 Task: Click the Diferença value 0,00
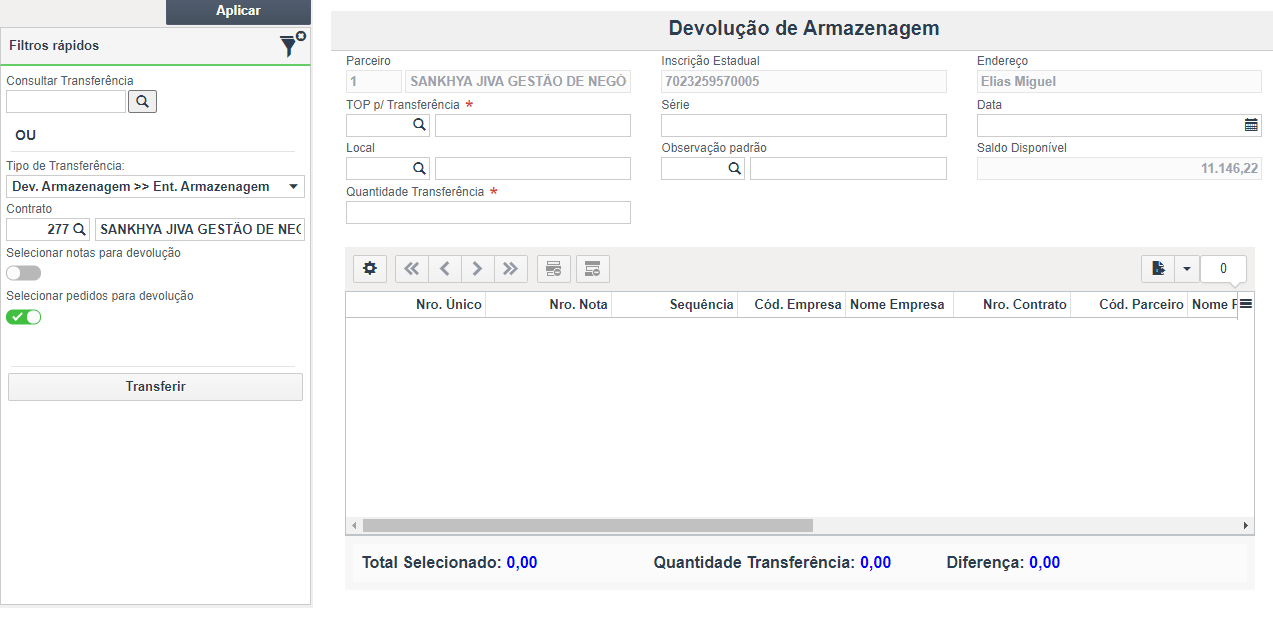[x=1044, y=563]
